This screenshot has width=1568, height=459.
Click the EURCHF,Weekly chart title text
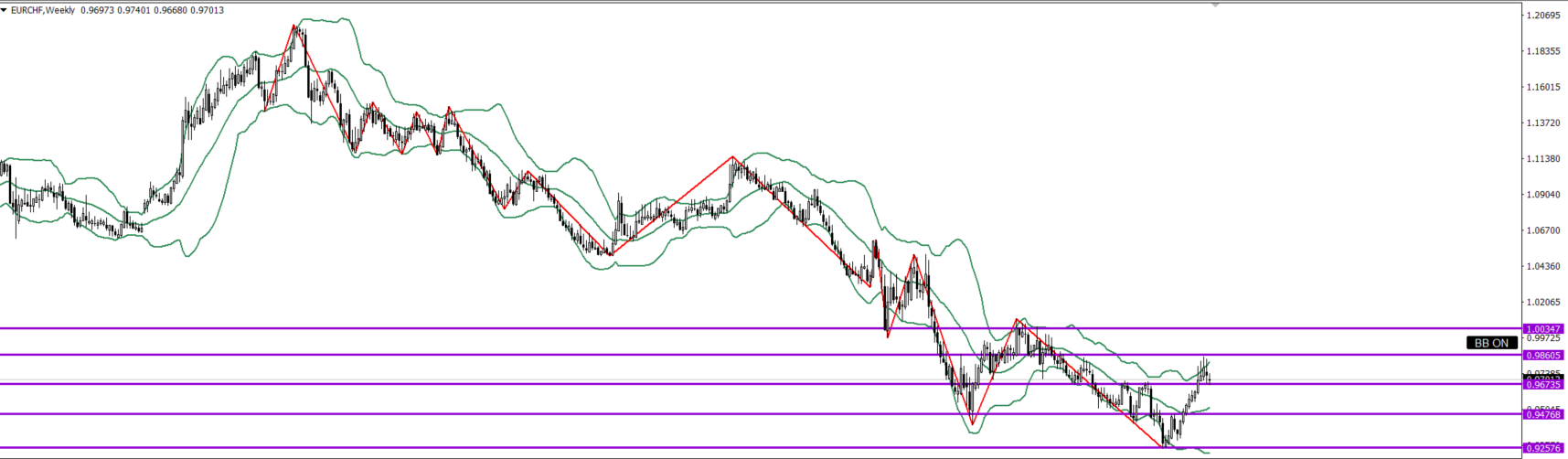tap(43, 10)
